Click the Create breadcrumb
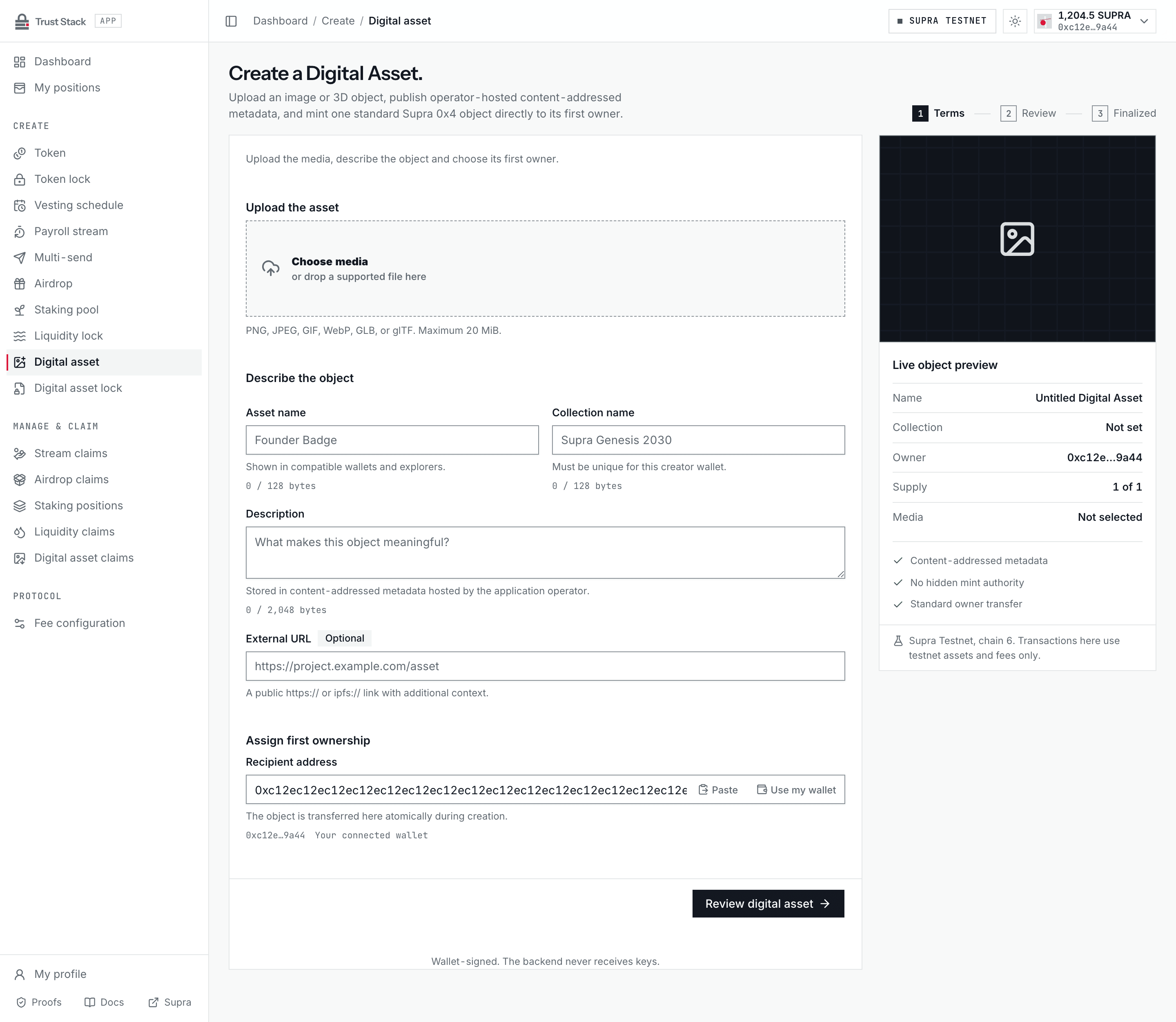 338,21
